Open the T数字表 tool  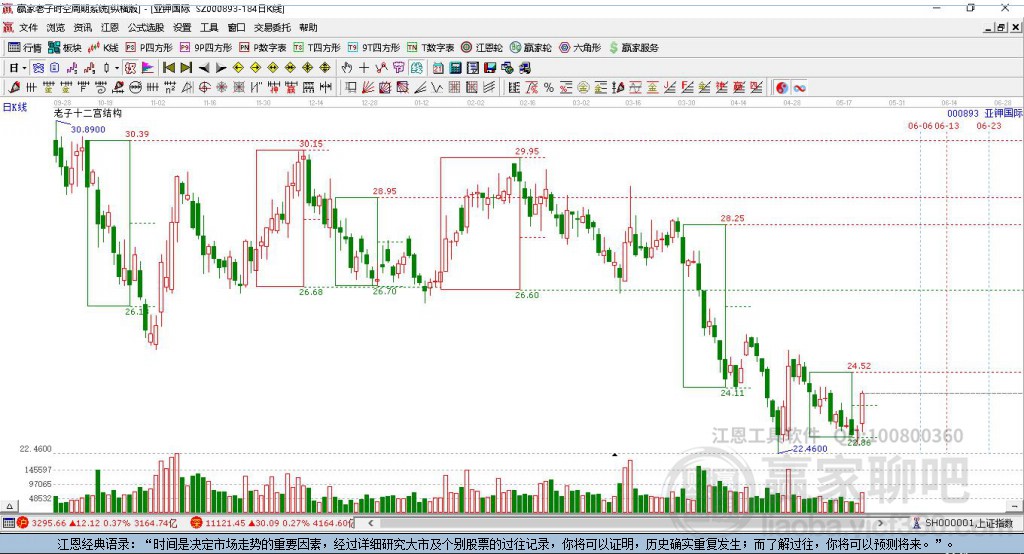coord(430,48)
